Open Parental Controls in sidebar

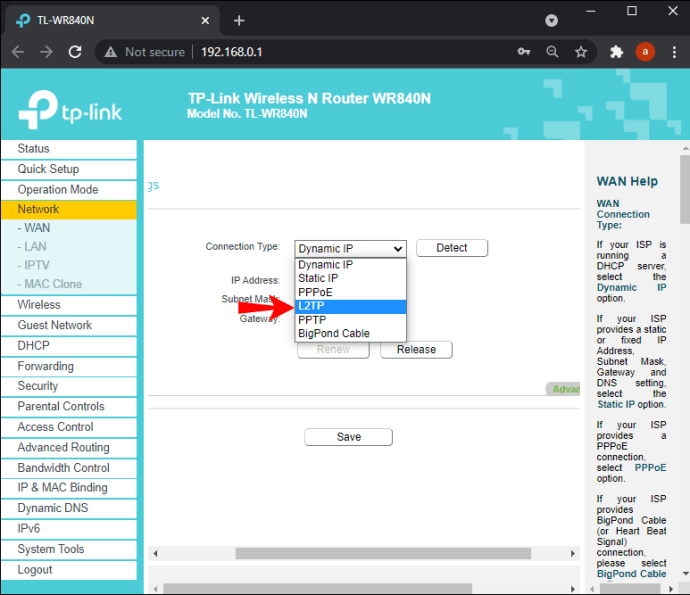(x=69, y=407)
